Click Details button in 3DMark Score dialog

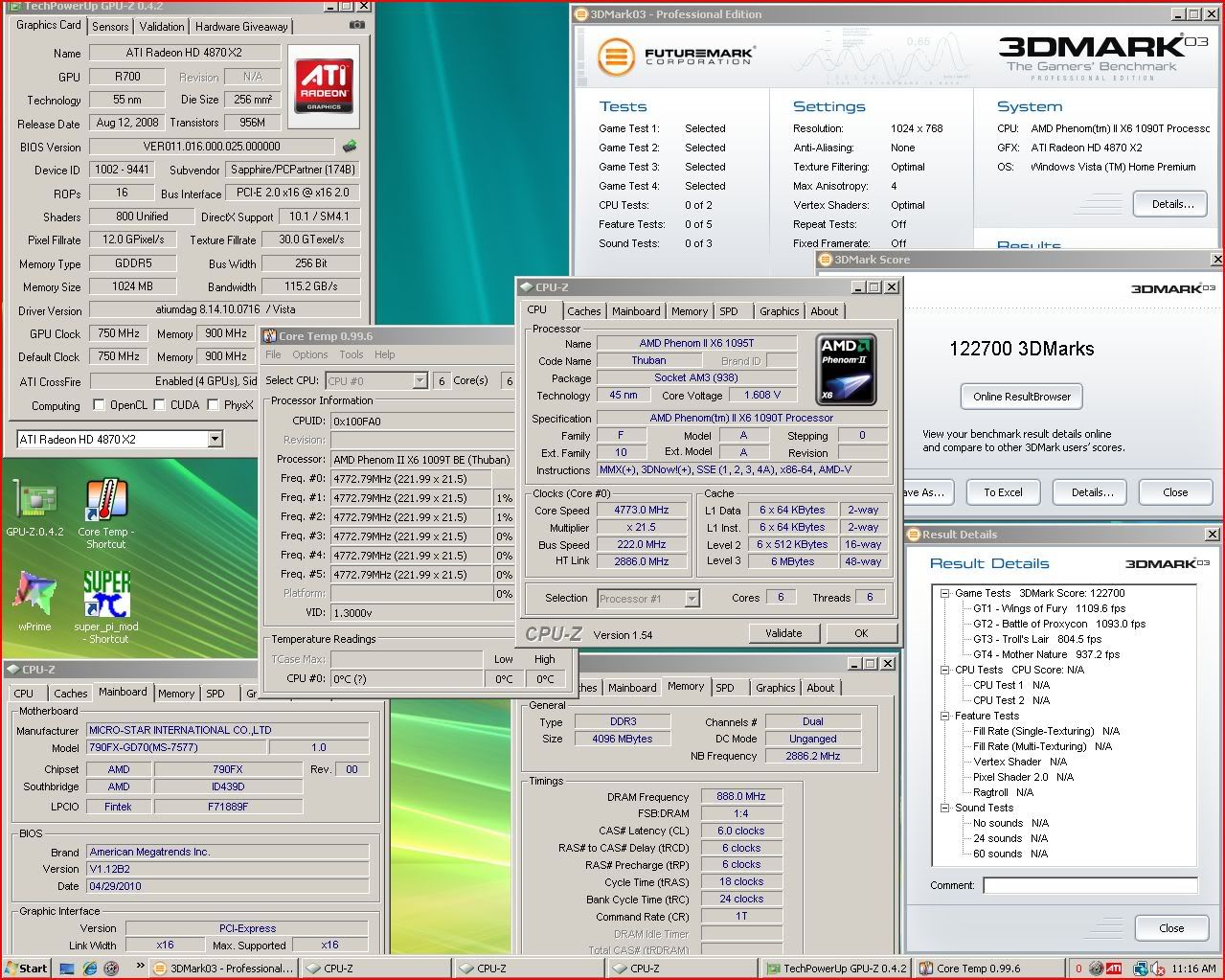[1092, 492]
